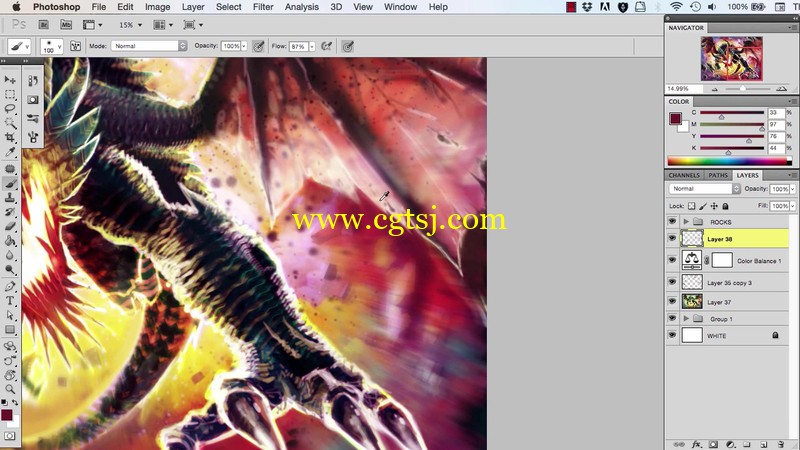Screen dimensions: 800x450
Task: Select the Eyedropper tool in toolbox
Action: coord(10,152)
